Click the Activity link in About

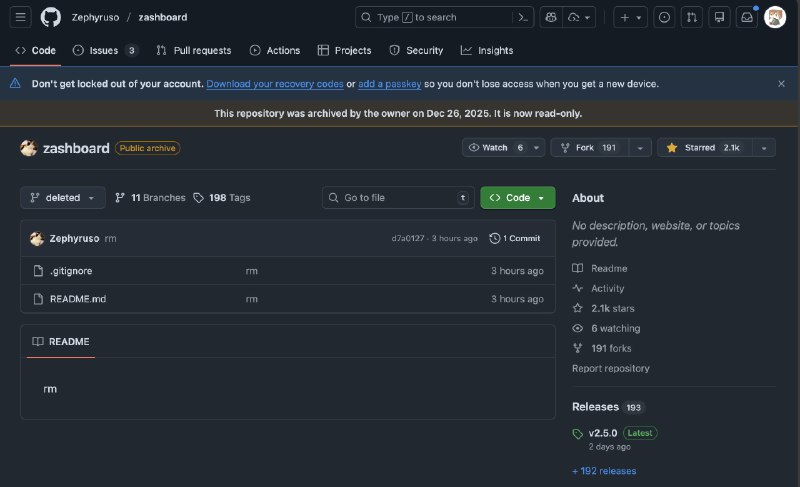(x=608, y=288)
